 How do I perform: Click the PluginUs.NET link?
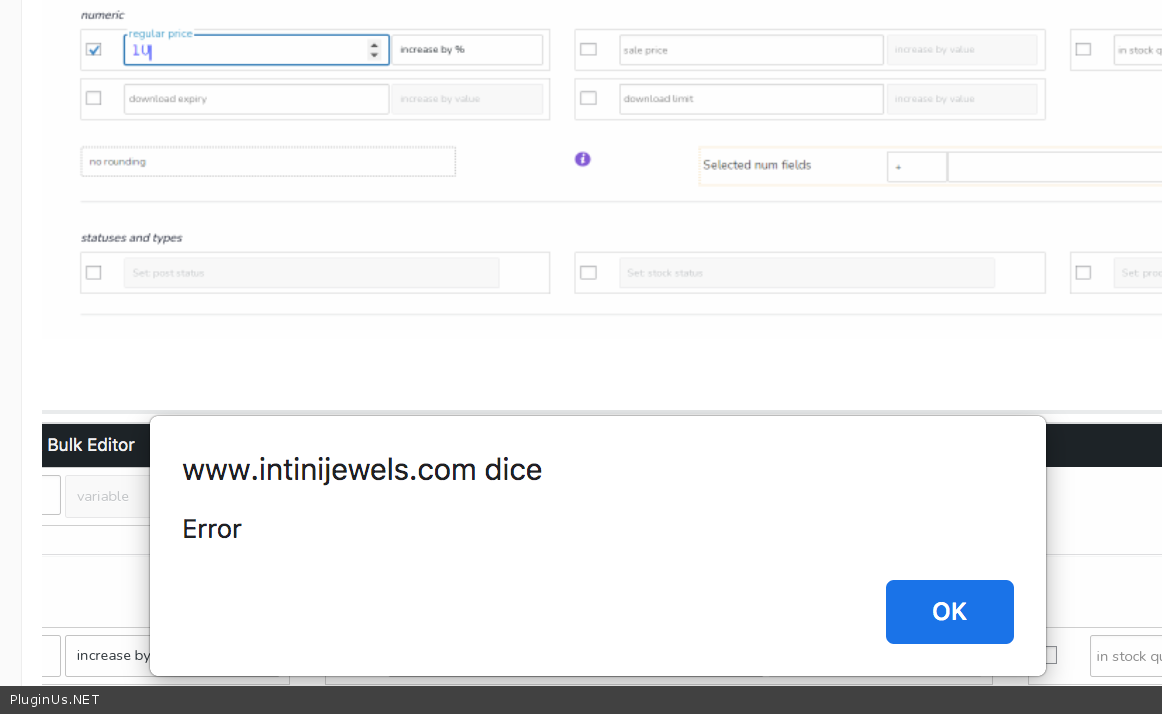click(55, 700)
